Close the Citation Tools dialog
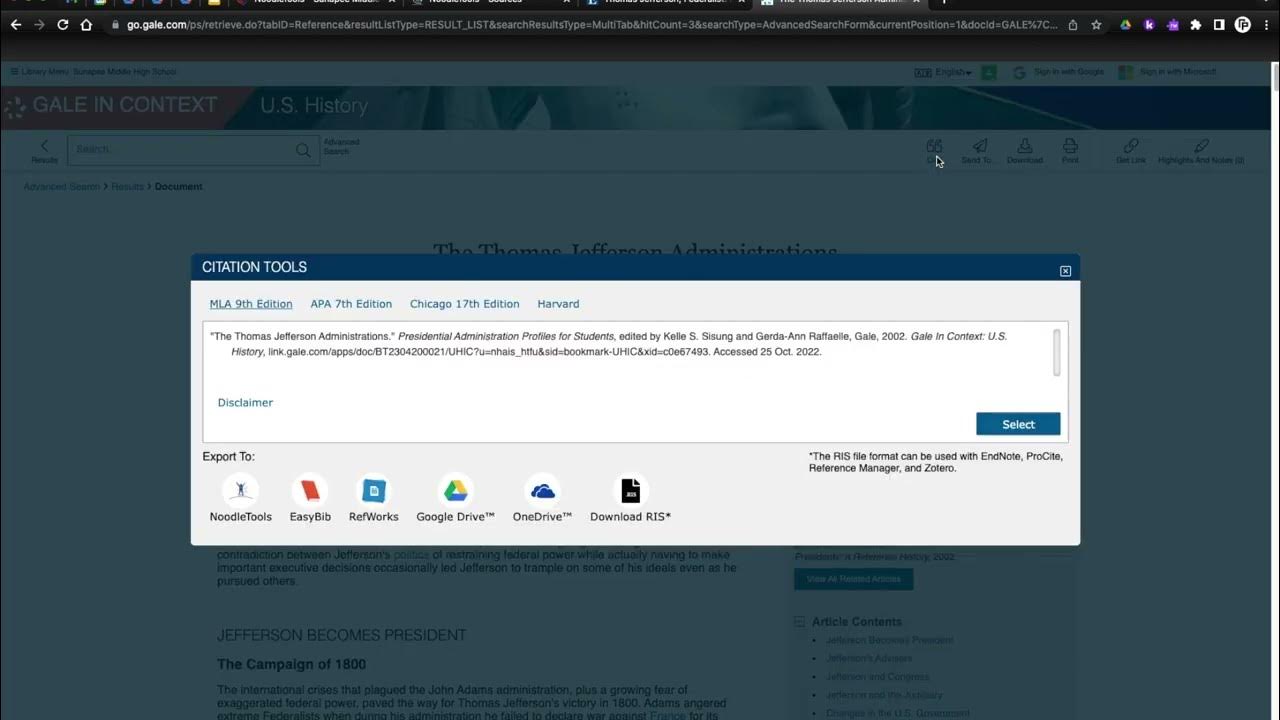Screen dimensions: 1280x720 point(1065,271)
